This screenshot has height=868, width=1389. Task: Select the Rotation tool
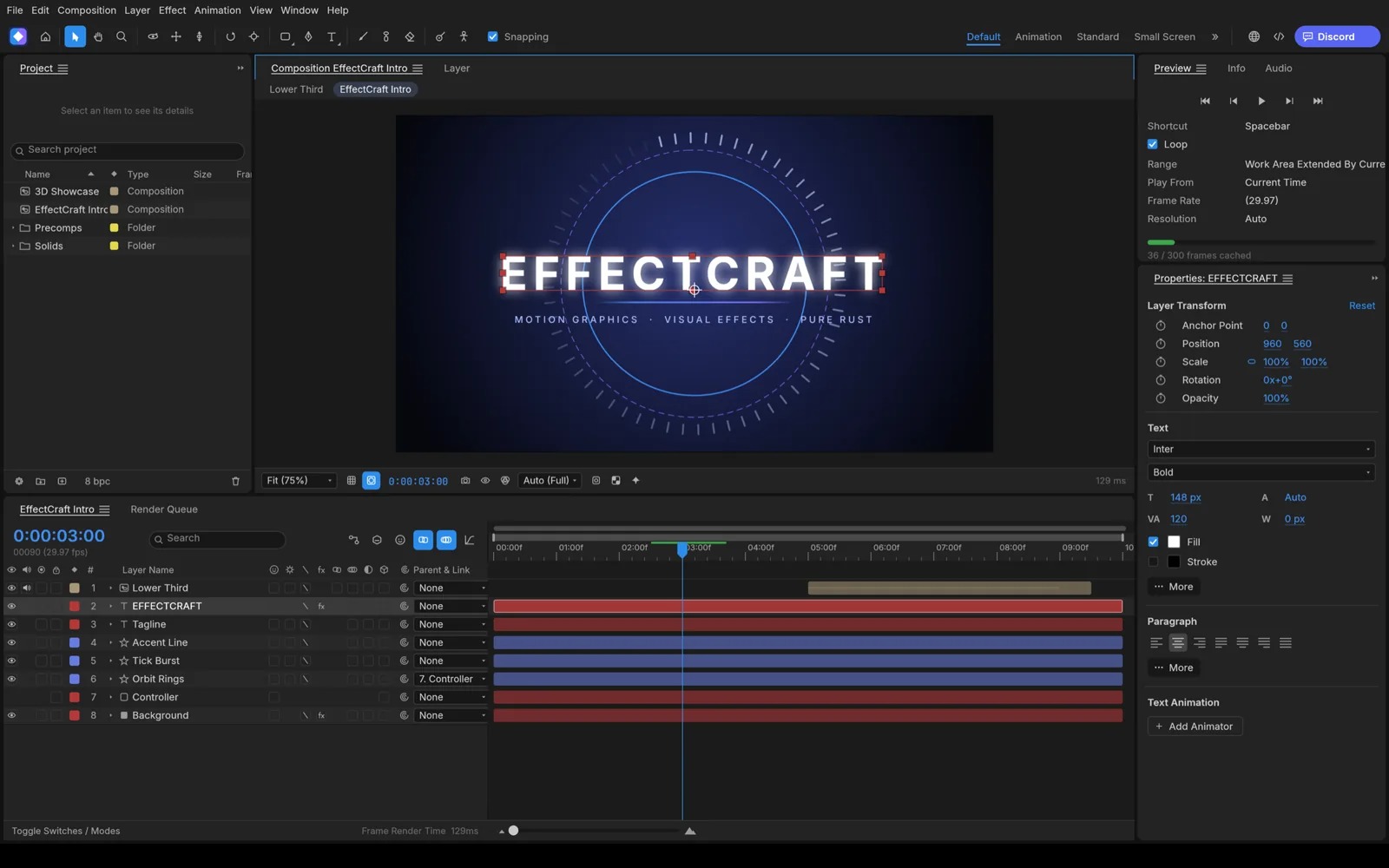(230, 36)
